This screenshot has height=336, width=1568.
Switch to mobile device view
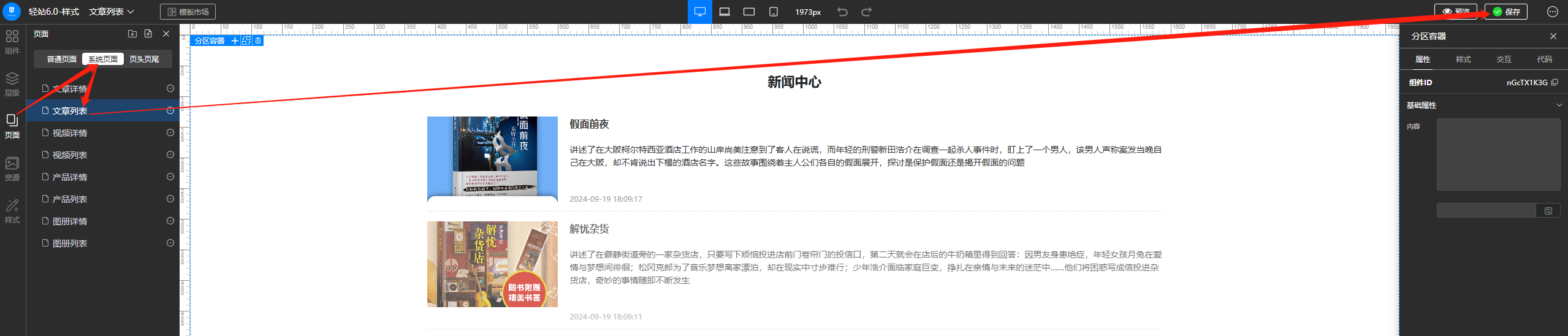pyautogui.click(x=774, y=12)
